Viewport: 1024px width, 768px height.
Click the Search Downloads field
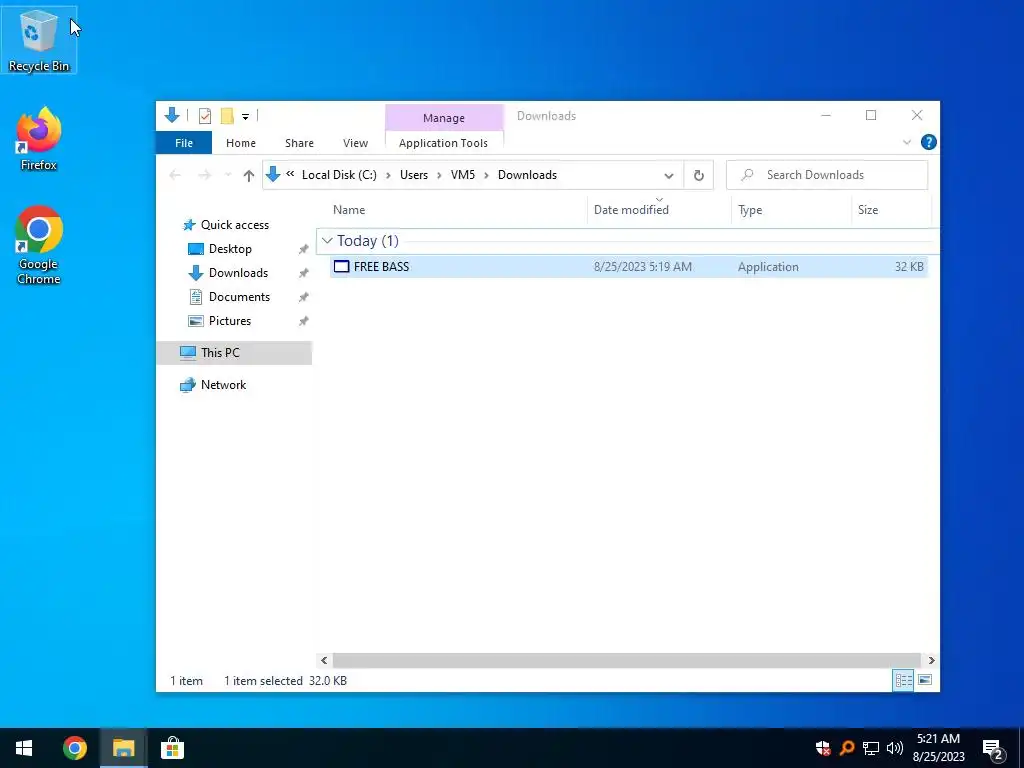[827, 175]
